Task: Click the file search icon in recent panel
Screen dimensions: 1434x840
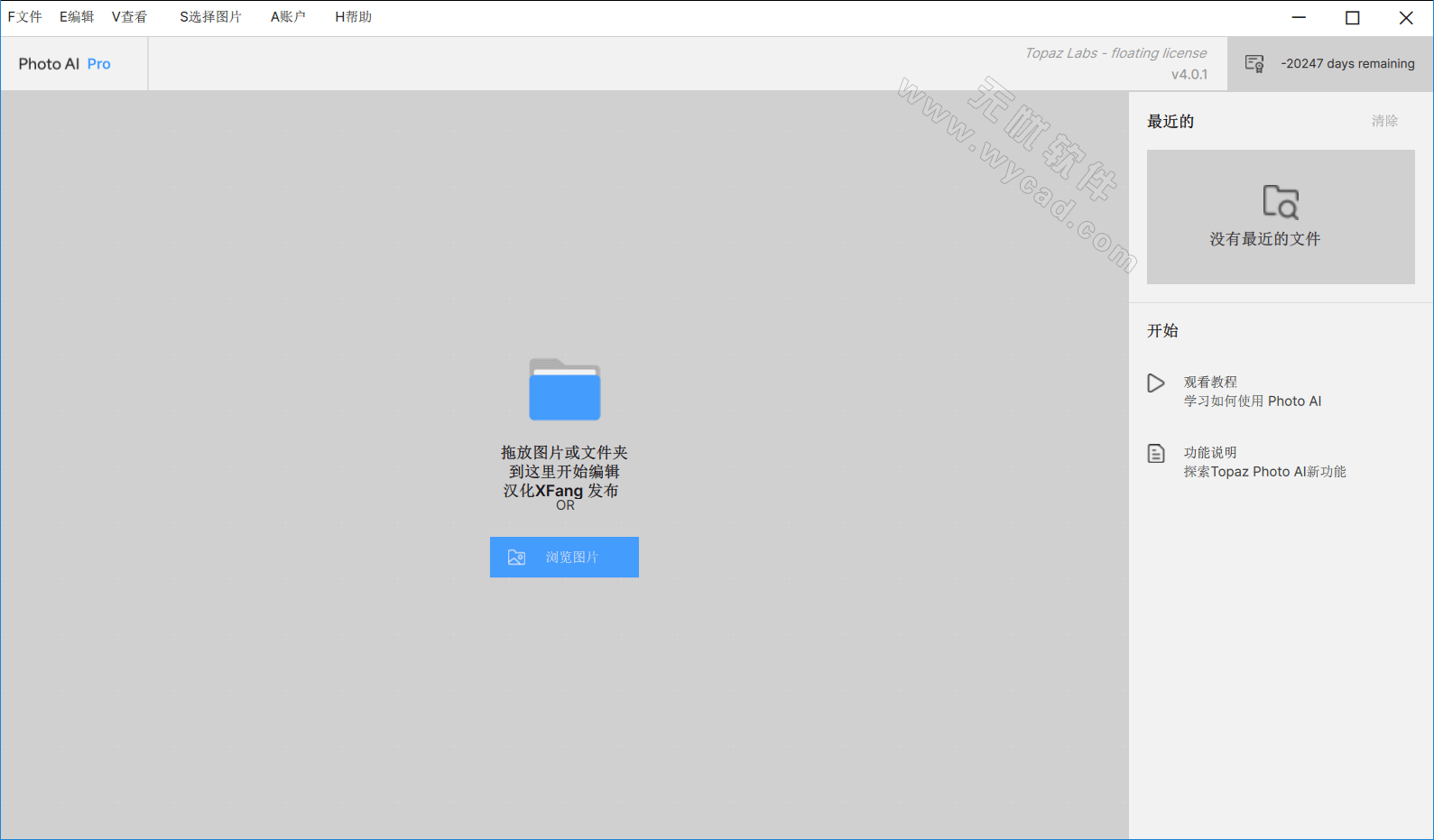Action: point(1280,202)
